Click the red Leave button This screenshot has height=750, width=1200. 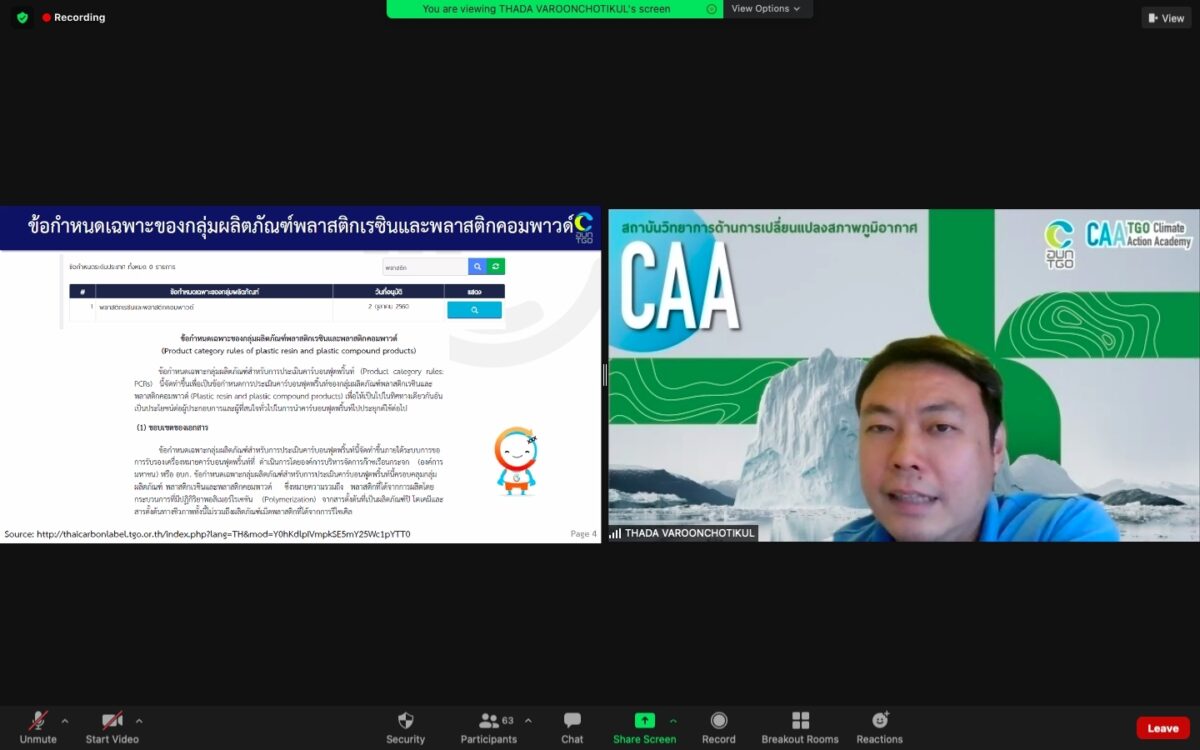coord(1162,728)
